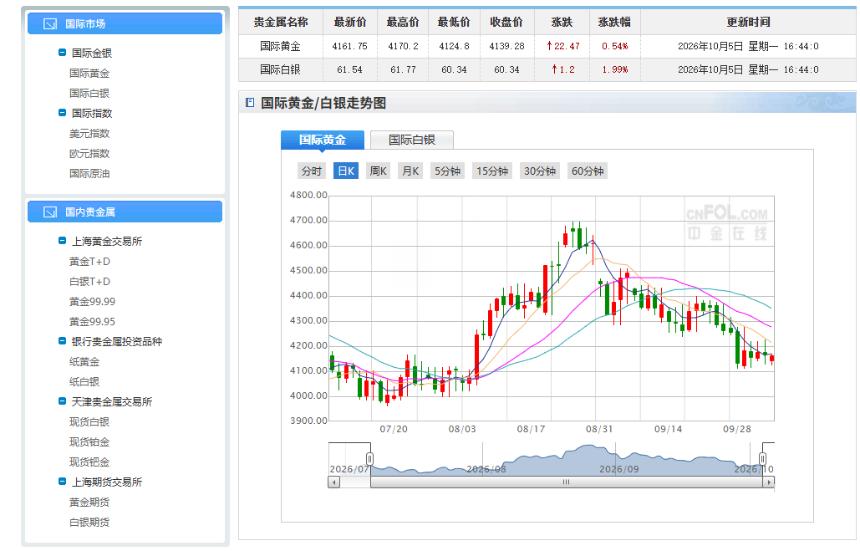Open 国际白银 in the sidebar
The image size is (860, 551).
click(x=89, y=93)
